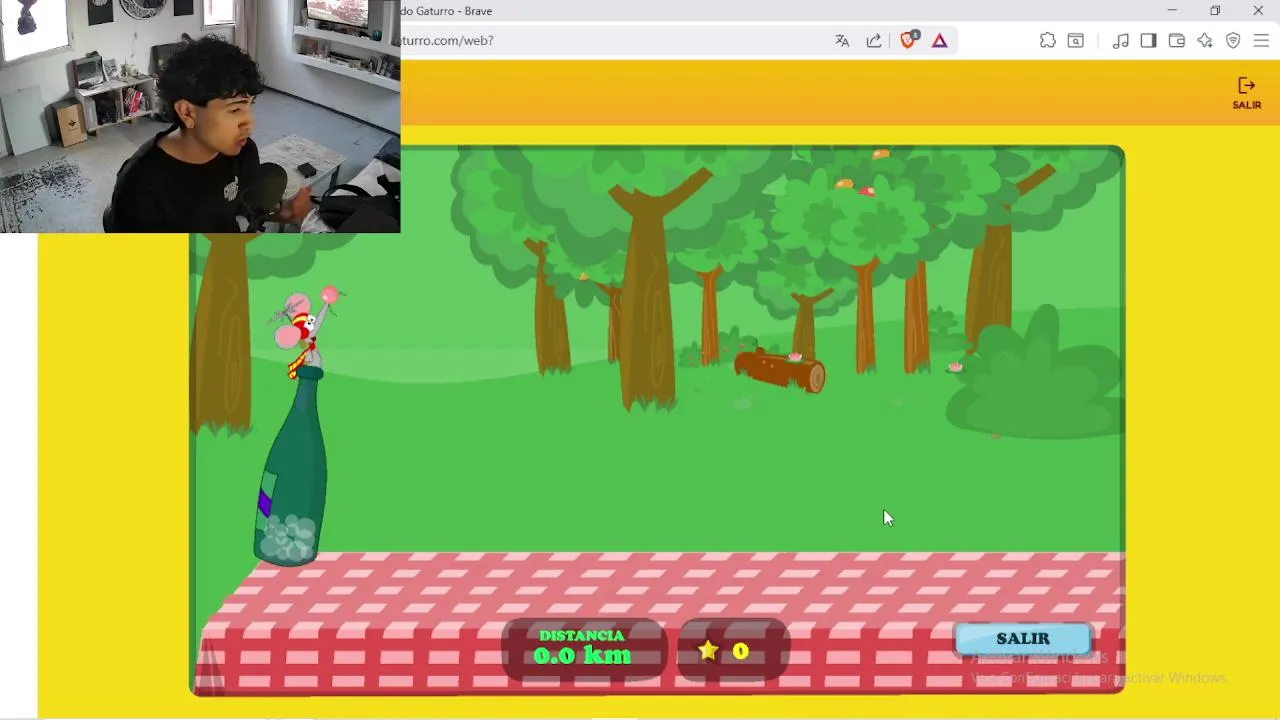Open Brave Shields lion icon
The height and width of the screenshot is (720, 1280).
pos(908,40)
